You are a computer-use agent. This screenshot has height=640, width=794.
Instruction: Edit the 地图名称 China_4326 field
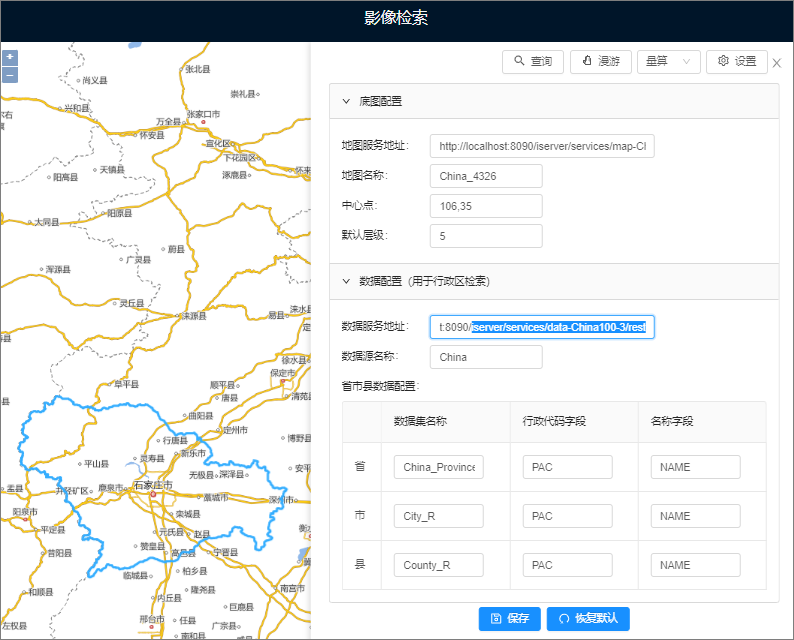[x=486, y=176]
